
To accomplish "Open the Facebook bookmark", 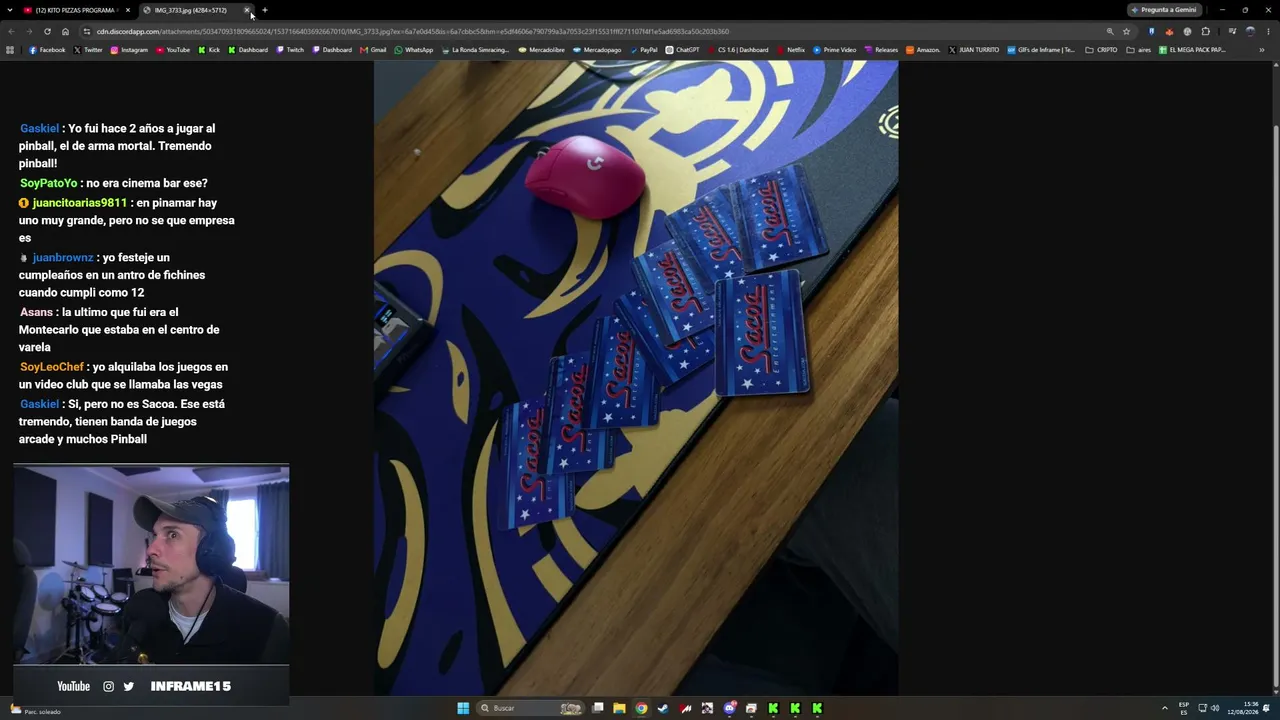I will pos(47,50).
